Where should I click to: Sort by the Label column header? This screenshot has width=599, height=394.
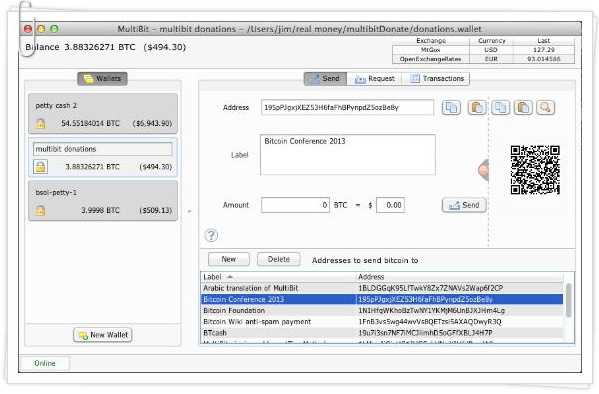278,277
